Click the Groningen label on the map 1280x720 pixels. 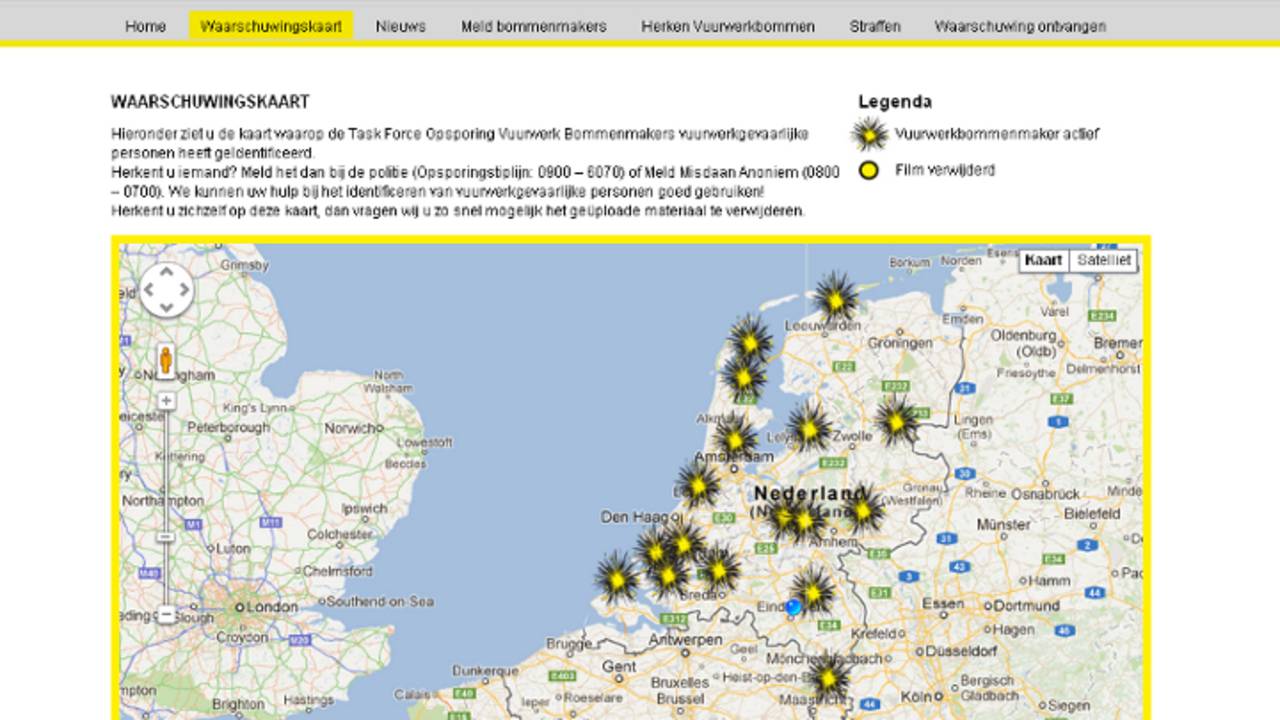[899, 342]
